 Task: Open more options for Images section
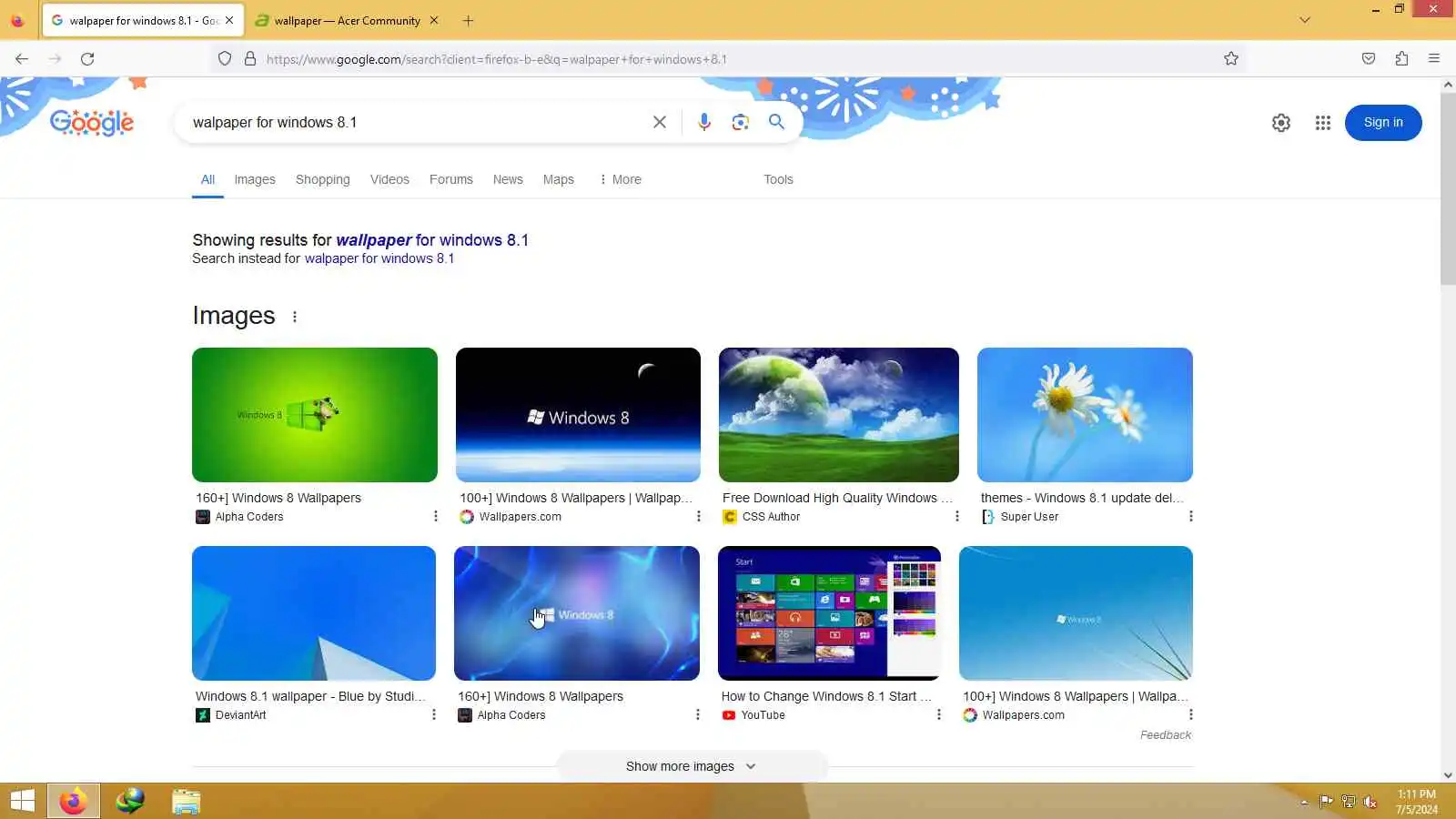click(294, 317)
